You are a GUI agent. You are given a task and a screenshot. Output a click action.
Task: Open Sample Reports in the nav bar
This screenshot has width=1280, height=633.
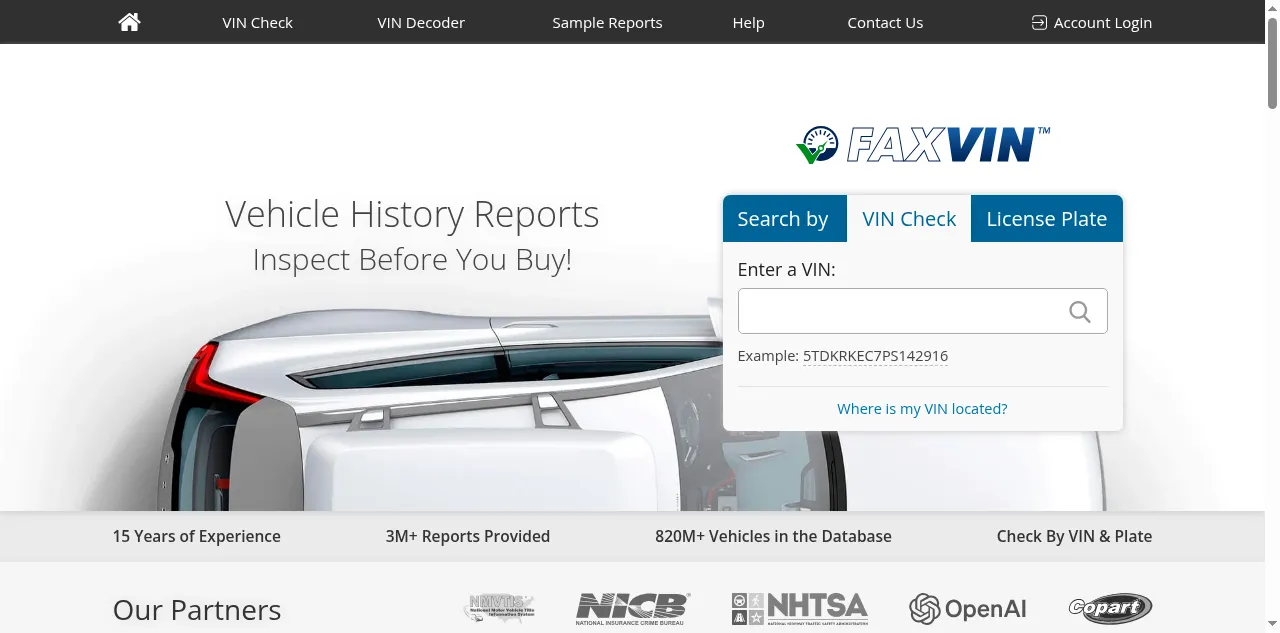pos(607,22)
